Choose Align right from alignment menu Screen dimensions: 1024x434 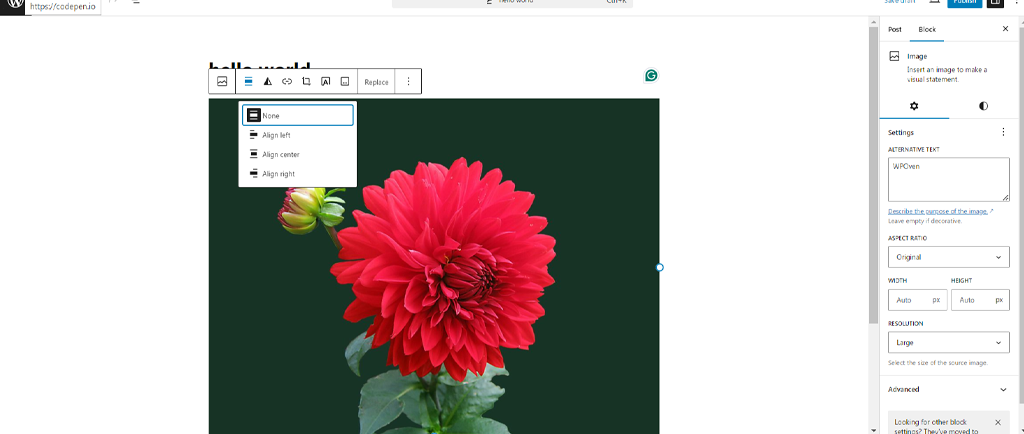[298, 174]
